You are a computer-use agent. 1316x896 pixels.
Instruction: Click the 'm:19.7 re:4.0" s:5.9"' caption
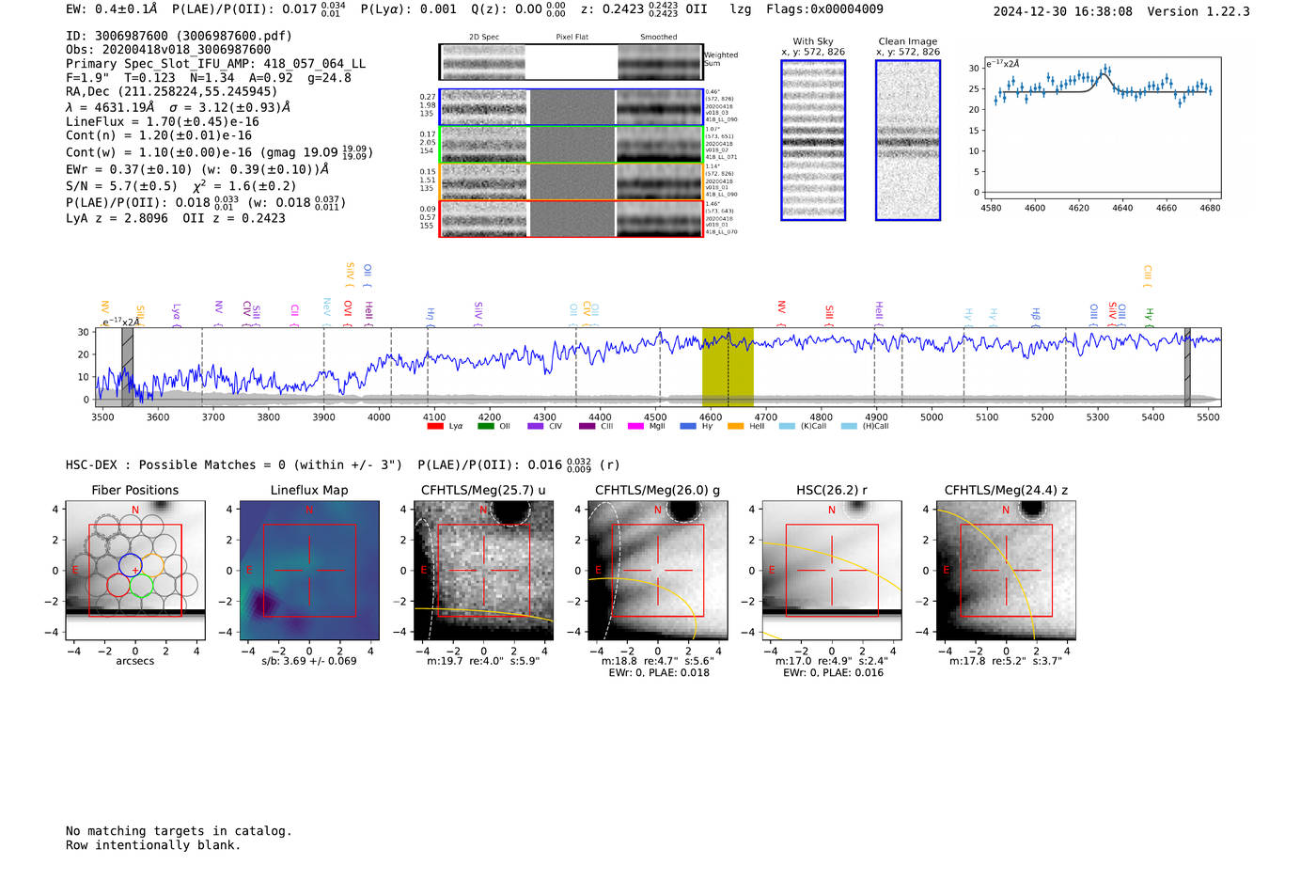coord(483,661)
